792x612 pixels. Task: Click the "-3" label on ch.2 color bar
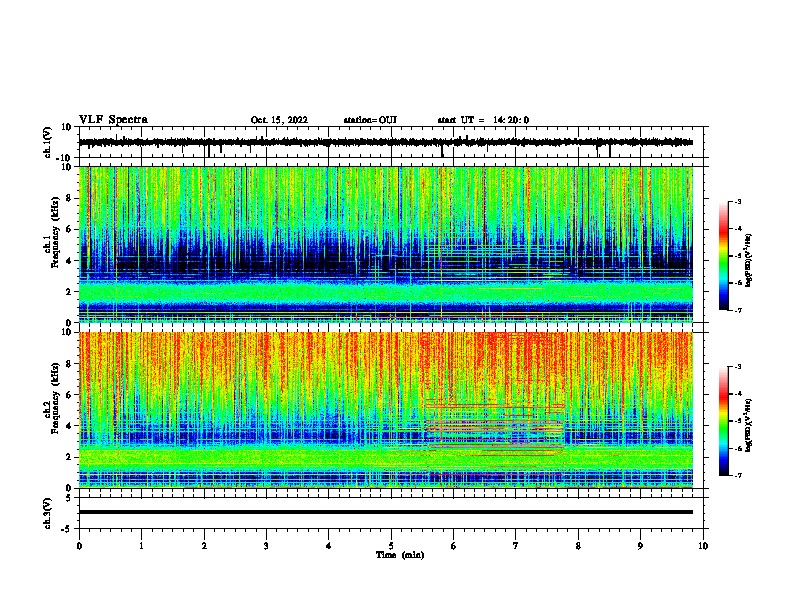pos(737,367)
